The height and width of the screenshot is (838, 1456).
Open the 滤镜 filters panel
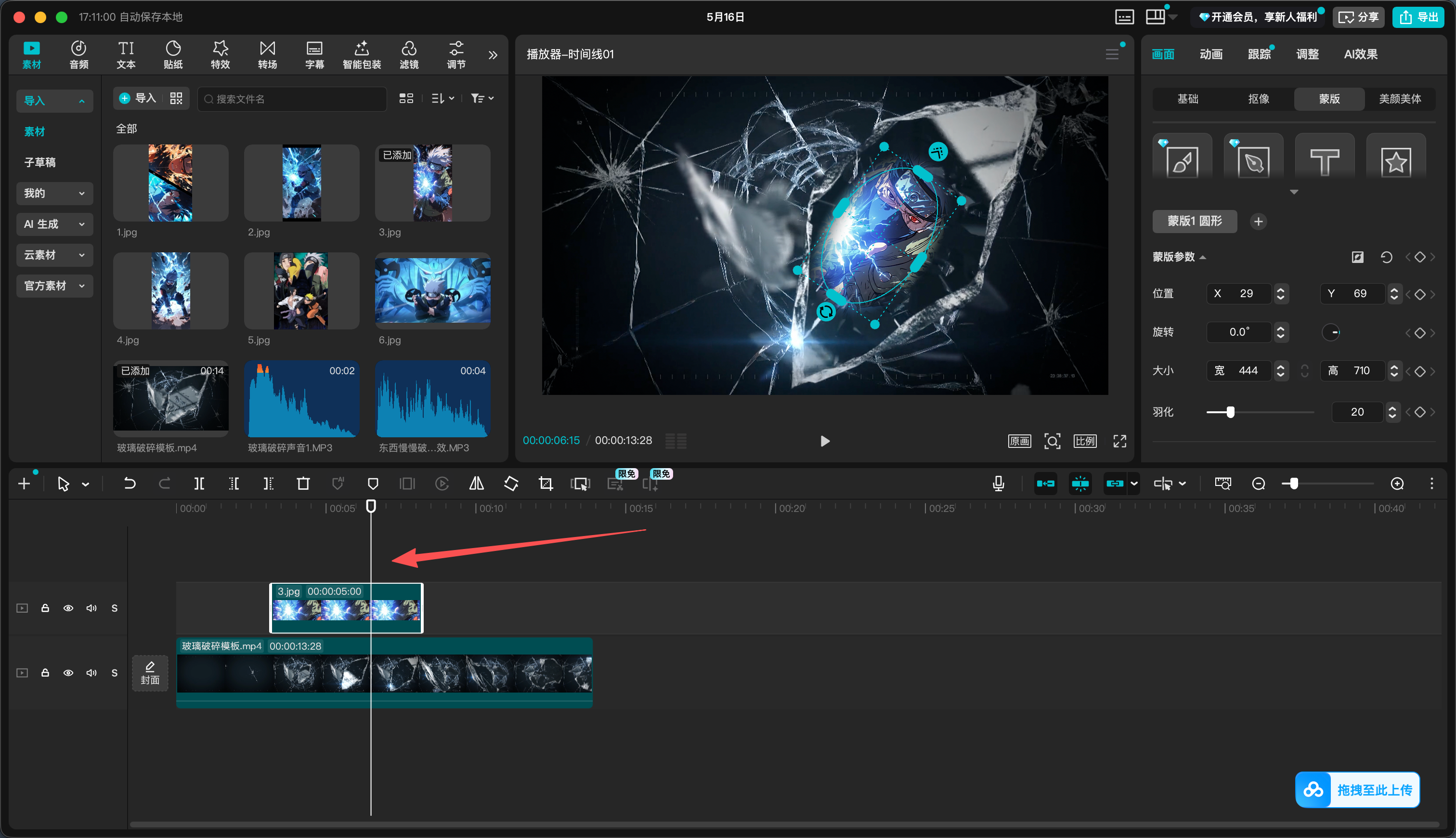pos(409,55)
